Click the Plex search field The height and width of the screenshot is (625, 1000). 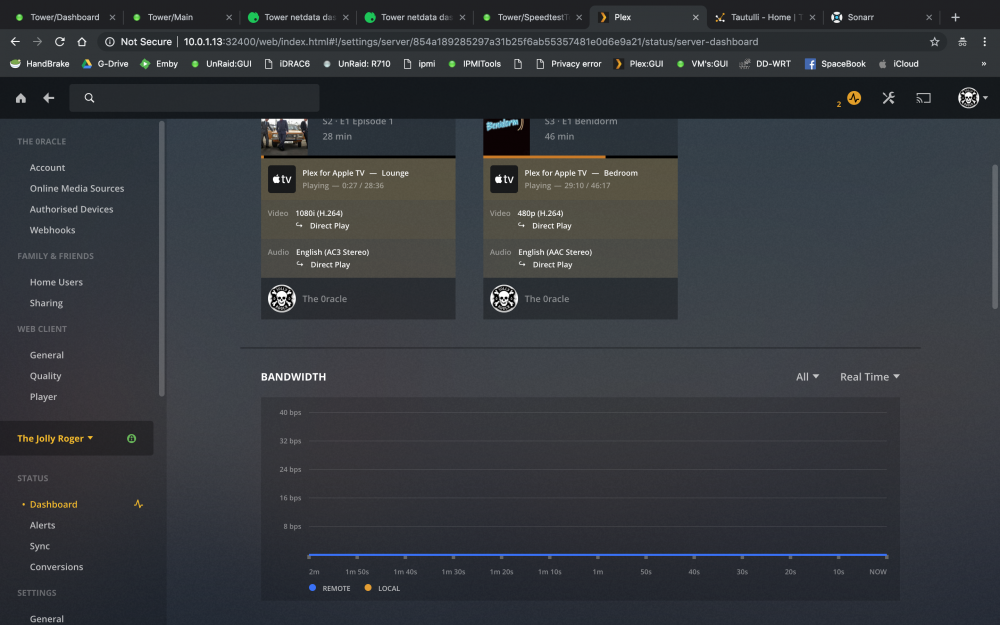195,98
